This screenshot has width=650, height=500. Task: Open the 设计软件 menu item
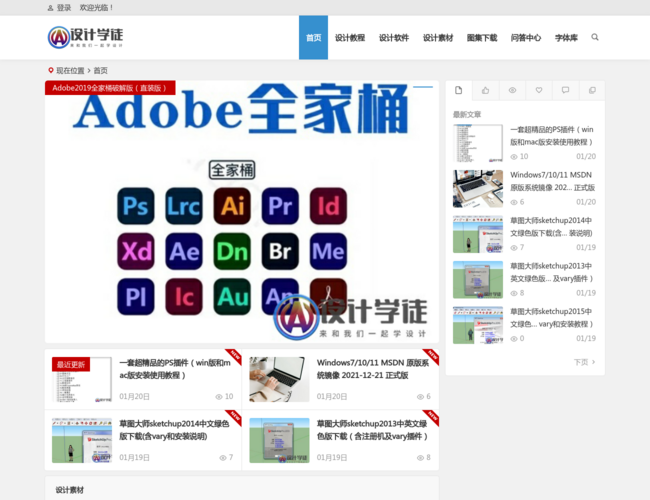tap(394, 38)
